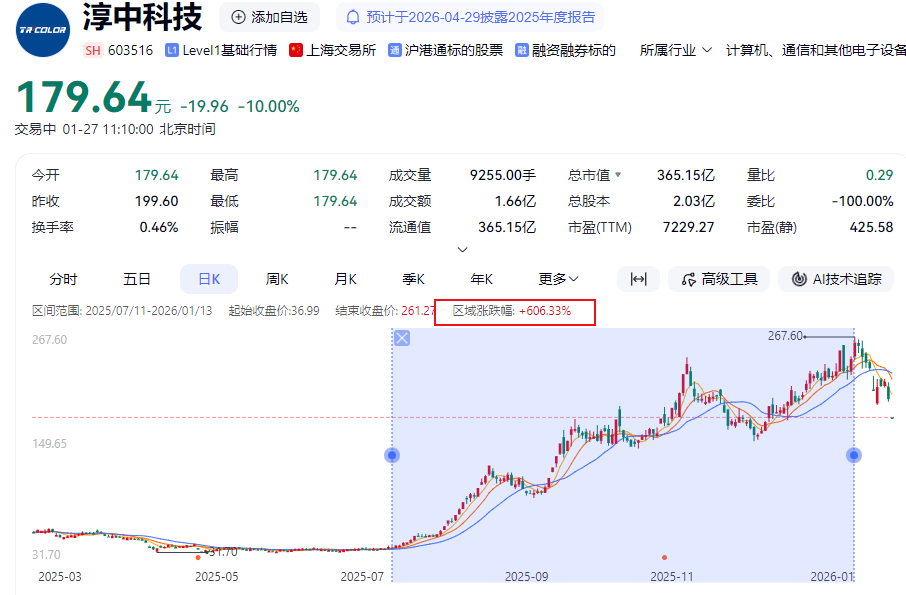The image size is (906, 595).
Task: Close the range selection with X icon
Action: [x=402, y=338]
